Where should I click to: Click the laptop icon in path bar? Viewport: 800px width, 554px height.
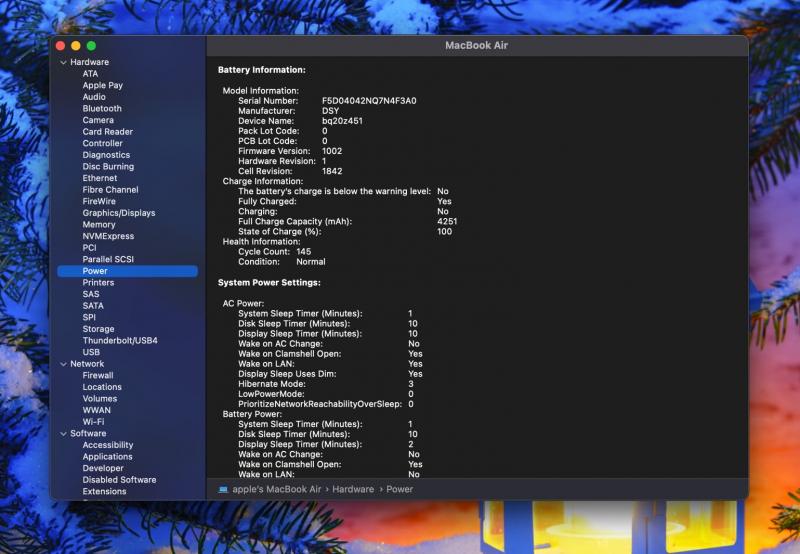point(223,489)
